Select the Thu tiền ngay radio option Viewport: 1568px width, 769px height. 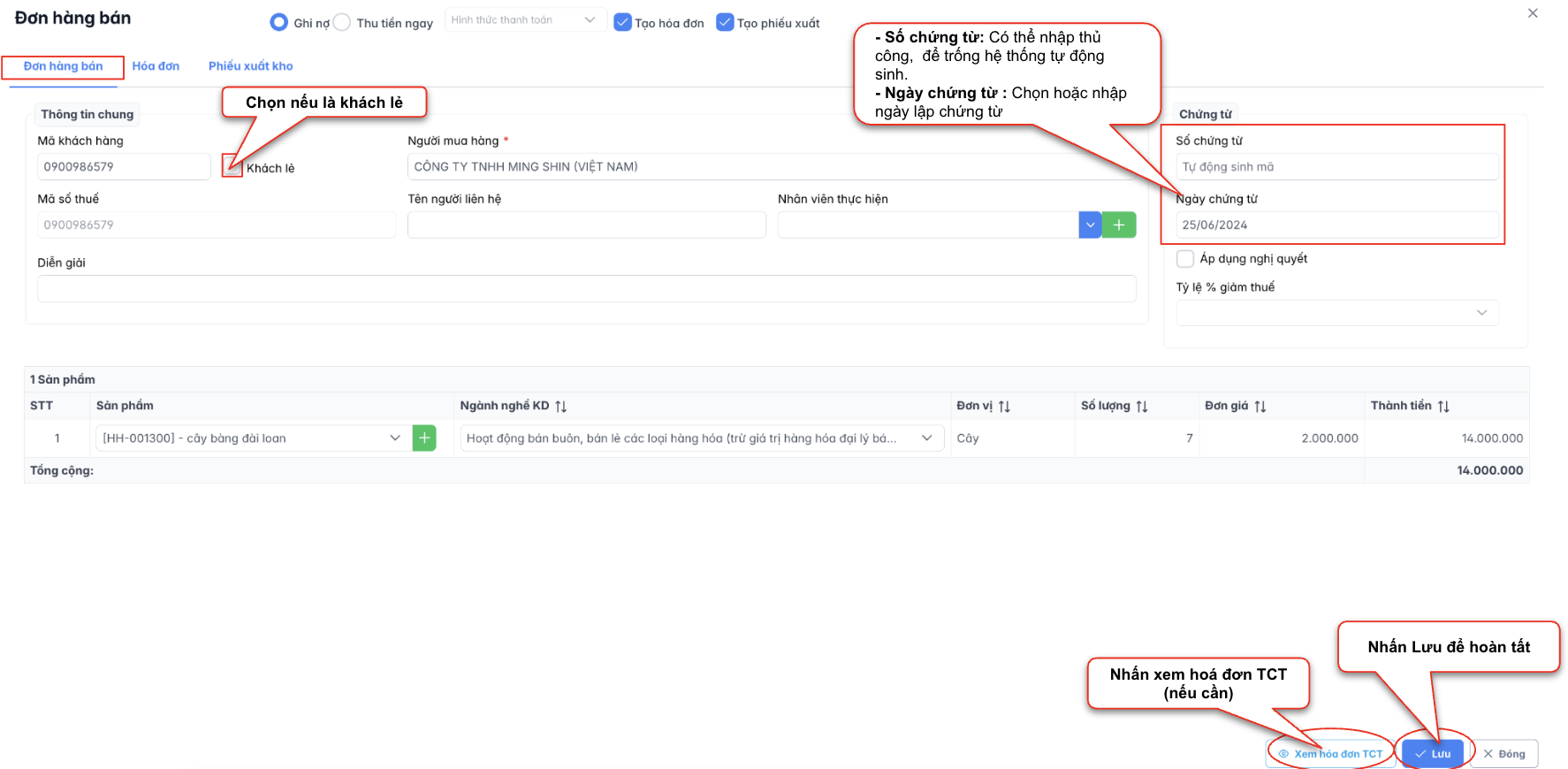click(x=342, y=22)
